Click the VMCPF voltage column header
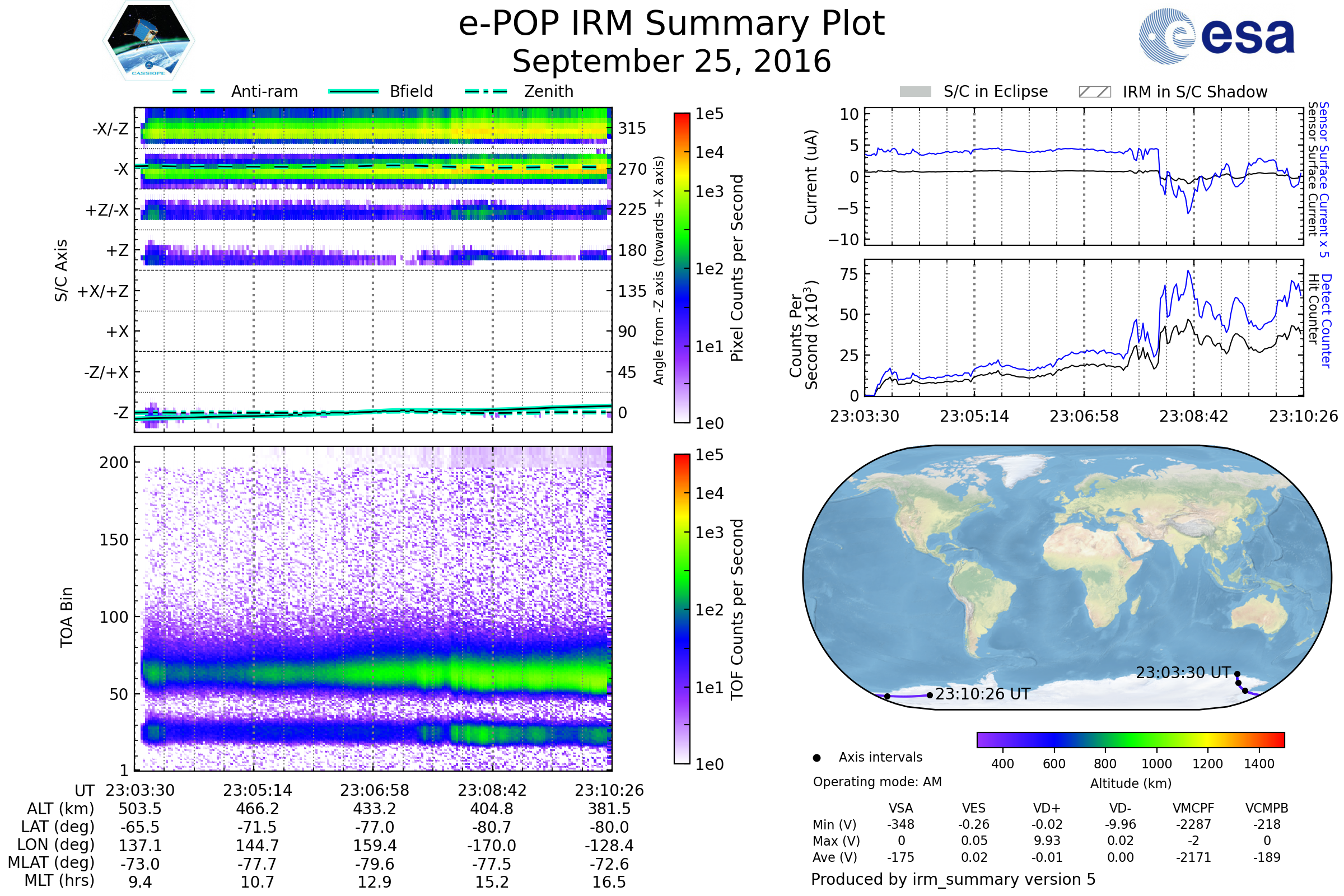Image resolution: width=1344 pixels, height=896 pixels. coord(1193,808)
